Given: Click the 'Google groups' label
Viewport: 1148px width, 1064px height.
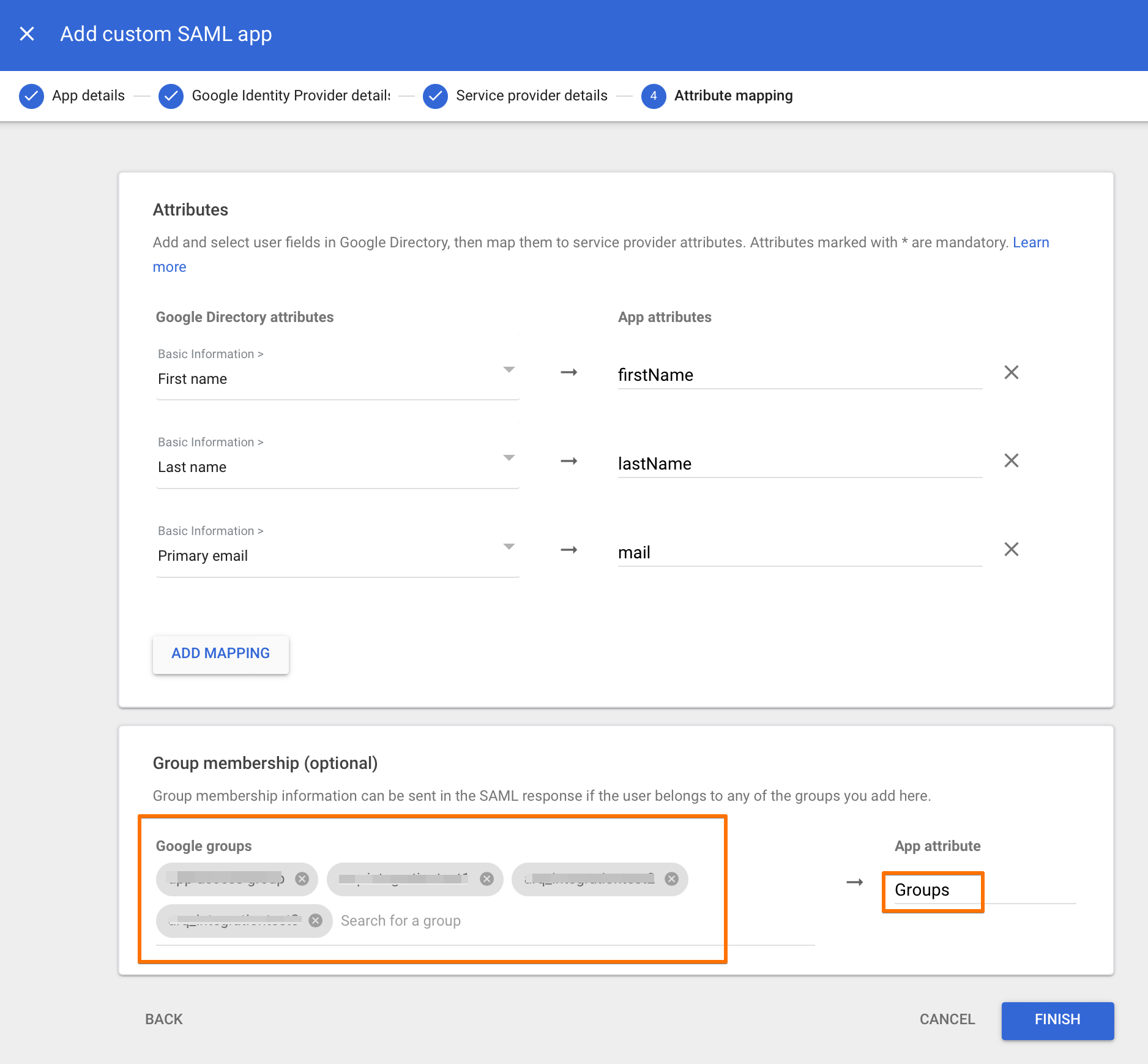Looking at the screenshot, I should tap(204, 846).
